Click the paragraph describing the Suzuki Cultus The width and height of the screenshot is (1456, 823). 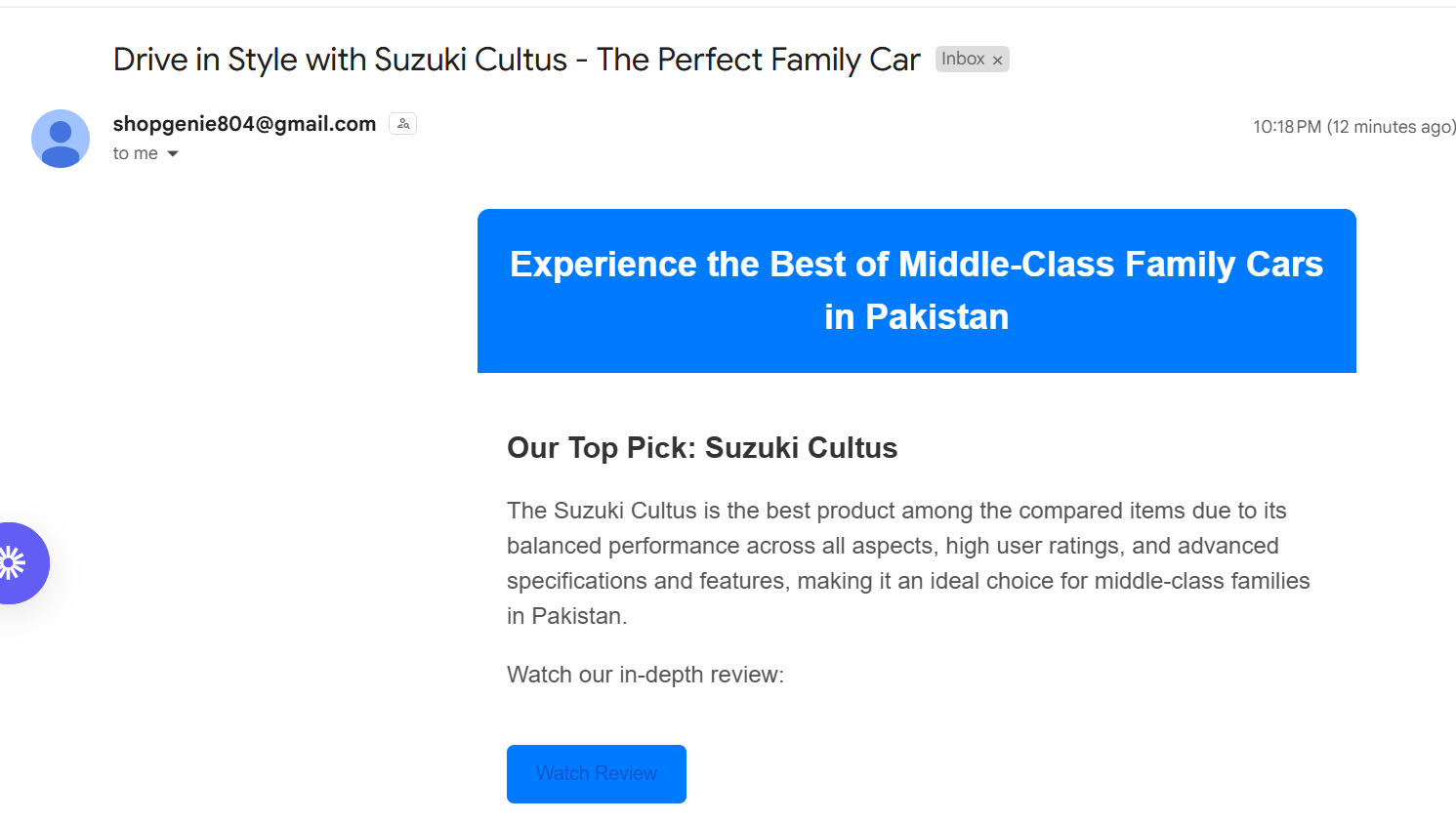coord(908,563)
